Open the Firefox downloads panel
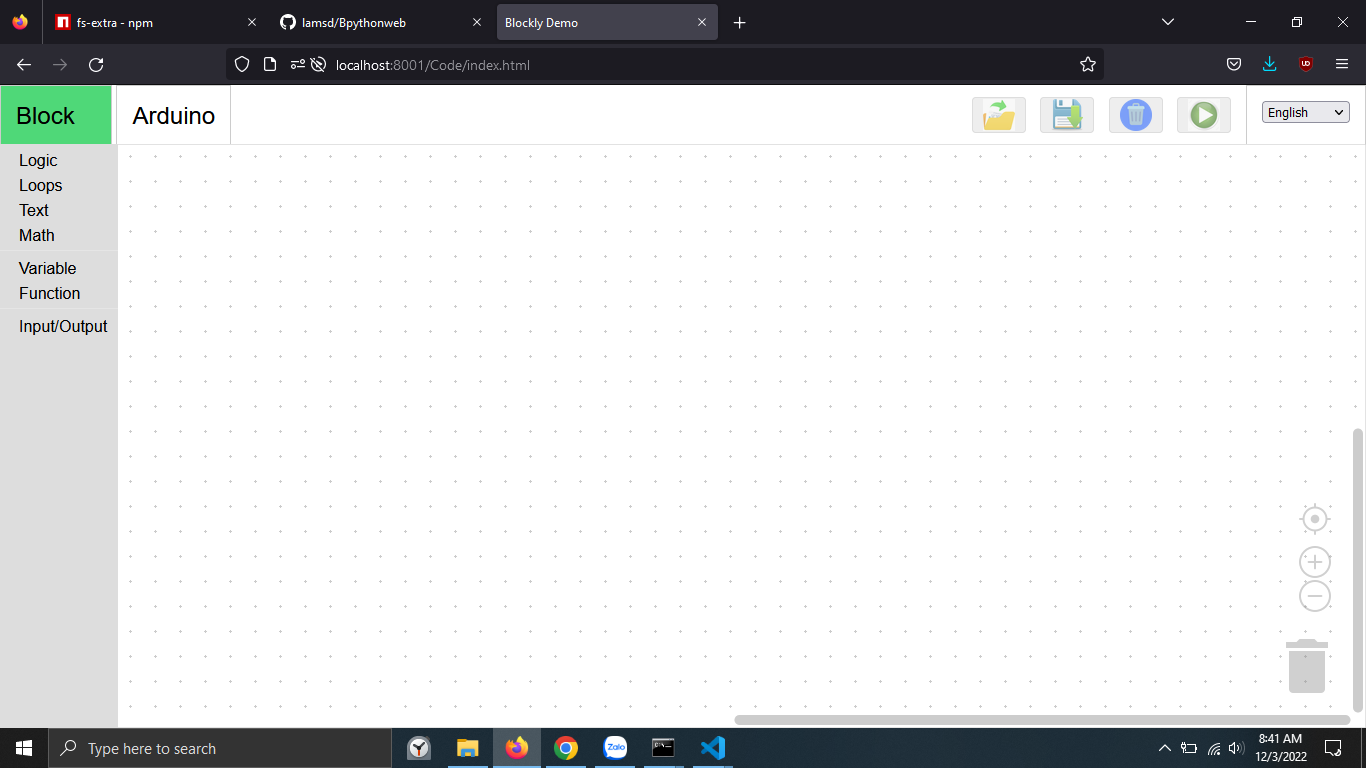 pyautogui.click(x=1270, y=65)
